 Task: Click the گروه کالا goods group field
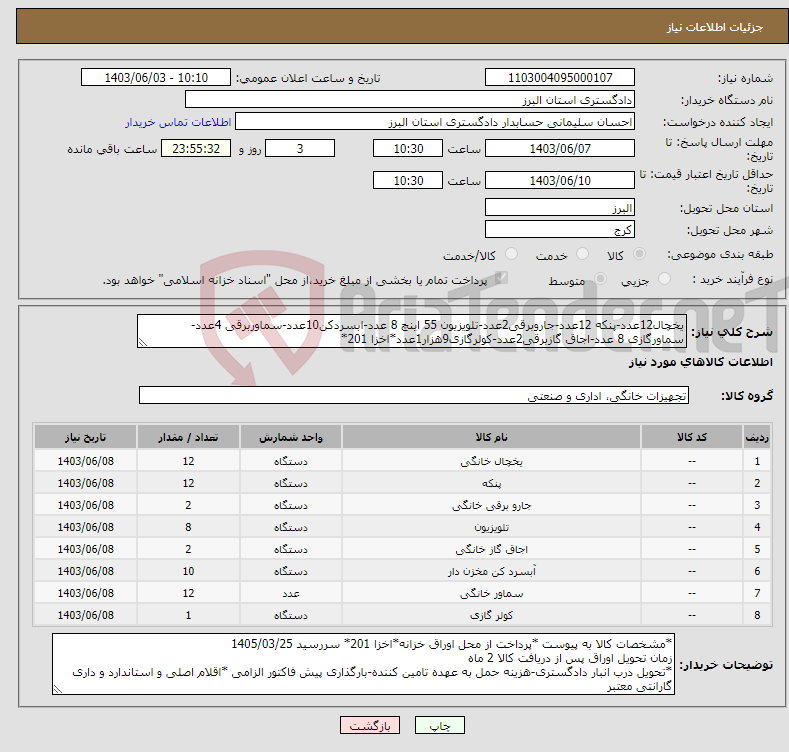coord(414,396)
